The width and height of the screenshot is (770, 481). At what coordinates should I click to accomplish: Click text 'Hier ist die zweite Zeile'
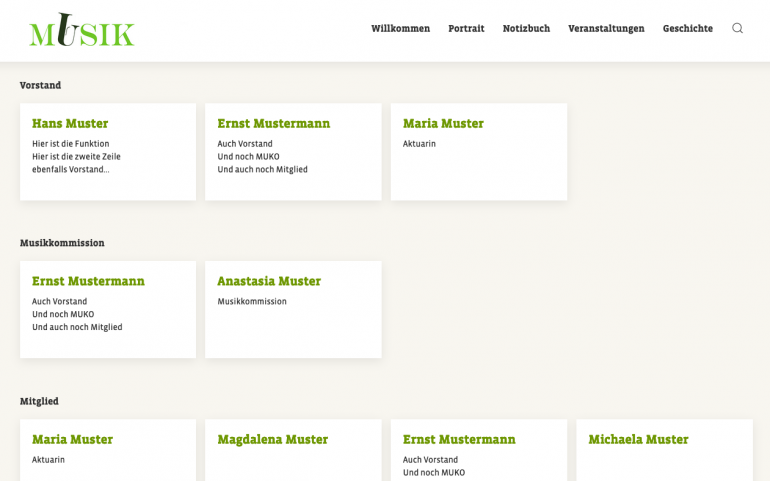pyautogui.click(x=76, y=156)
